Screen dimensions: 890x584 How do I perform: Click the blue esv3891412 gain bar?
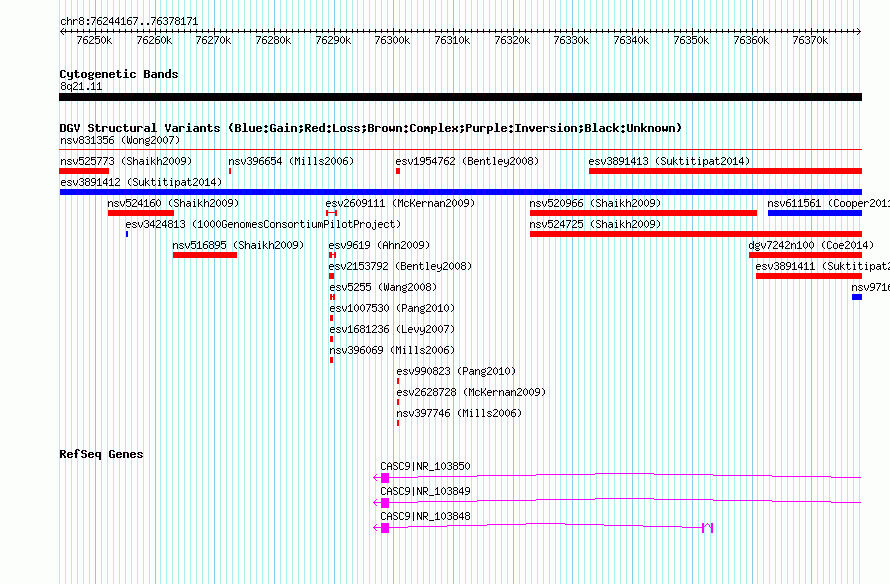[x=461, y=192]
